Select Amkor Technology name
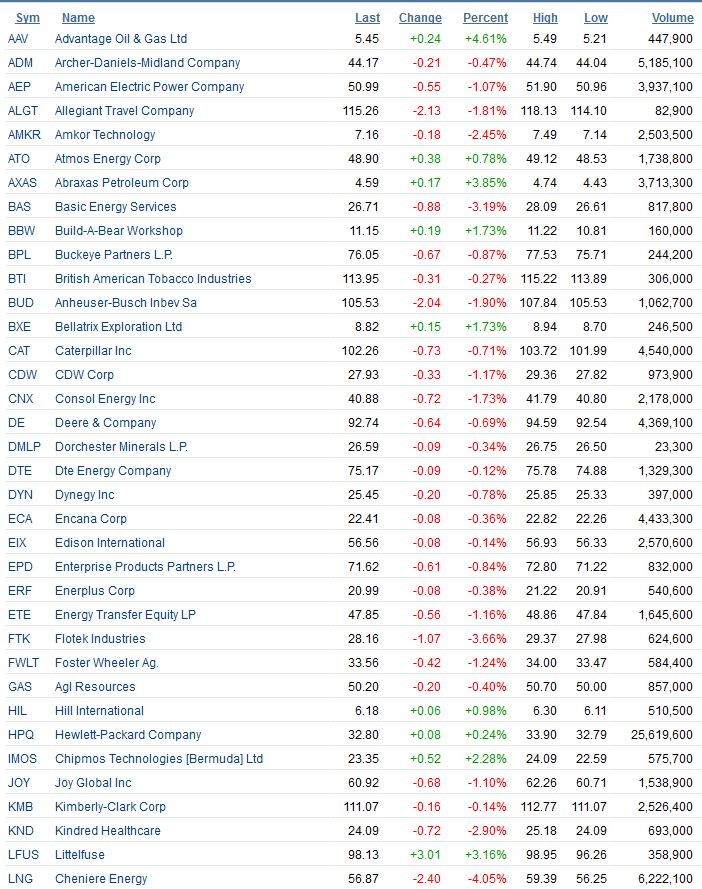The image size is (702, 889). click(105, 134)
